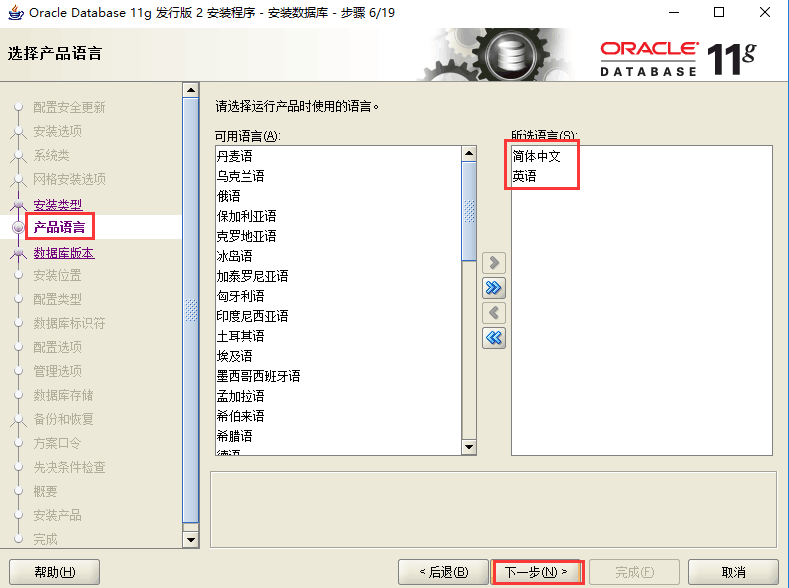This screenshot has width=789, height=588.
Task: Open the 数据库版本 step link
Action: click(x=64, y=253)
